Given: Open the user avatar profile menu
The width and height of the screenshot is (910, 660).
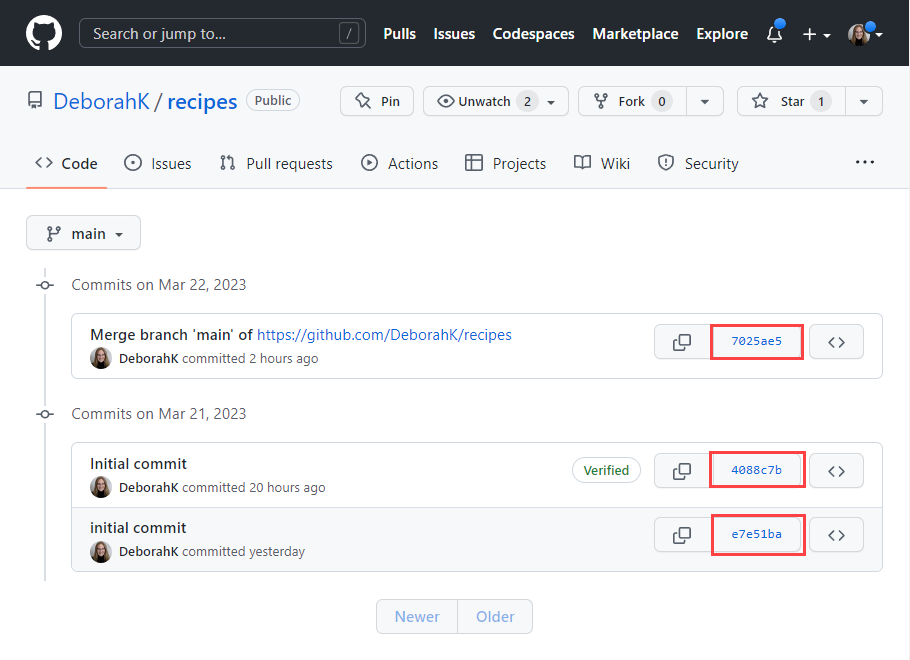Looking at the screenshot, I should pos(865,34).
